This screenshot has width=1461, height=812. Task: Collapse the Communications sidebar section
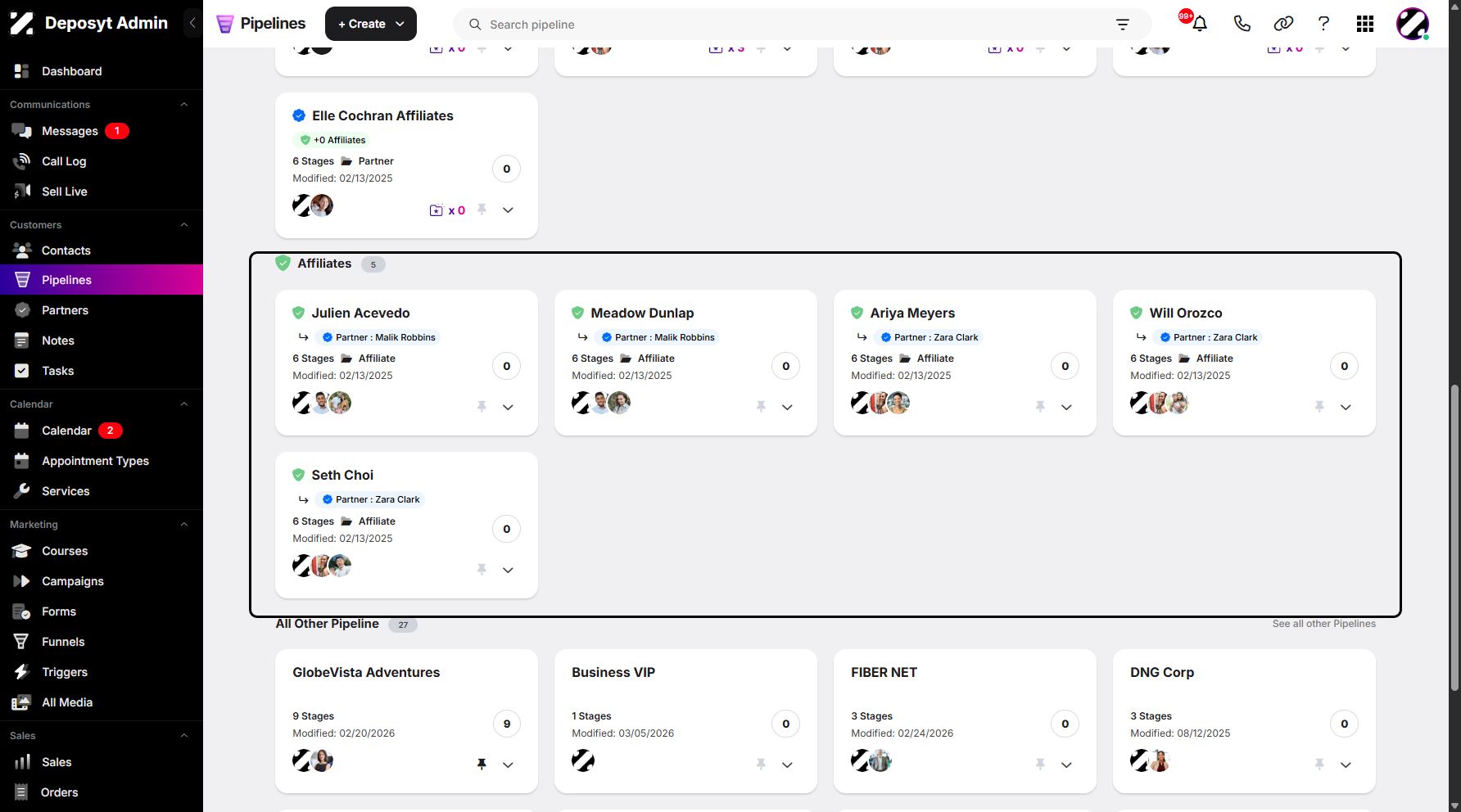pos(184,105)
